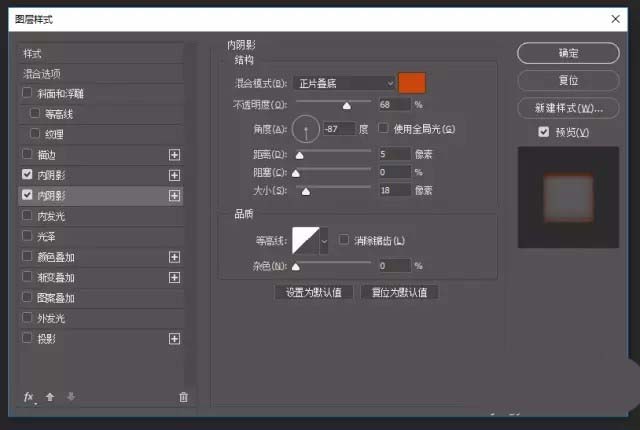Click the 距离 slider handle
The width and height of the screenshot is (640, 430).
pos(300,155)
